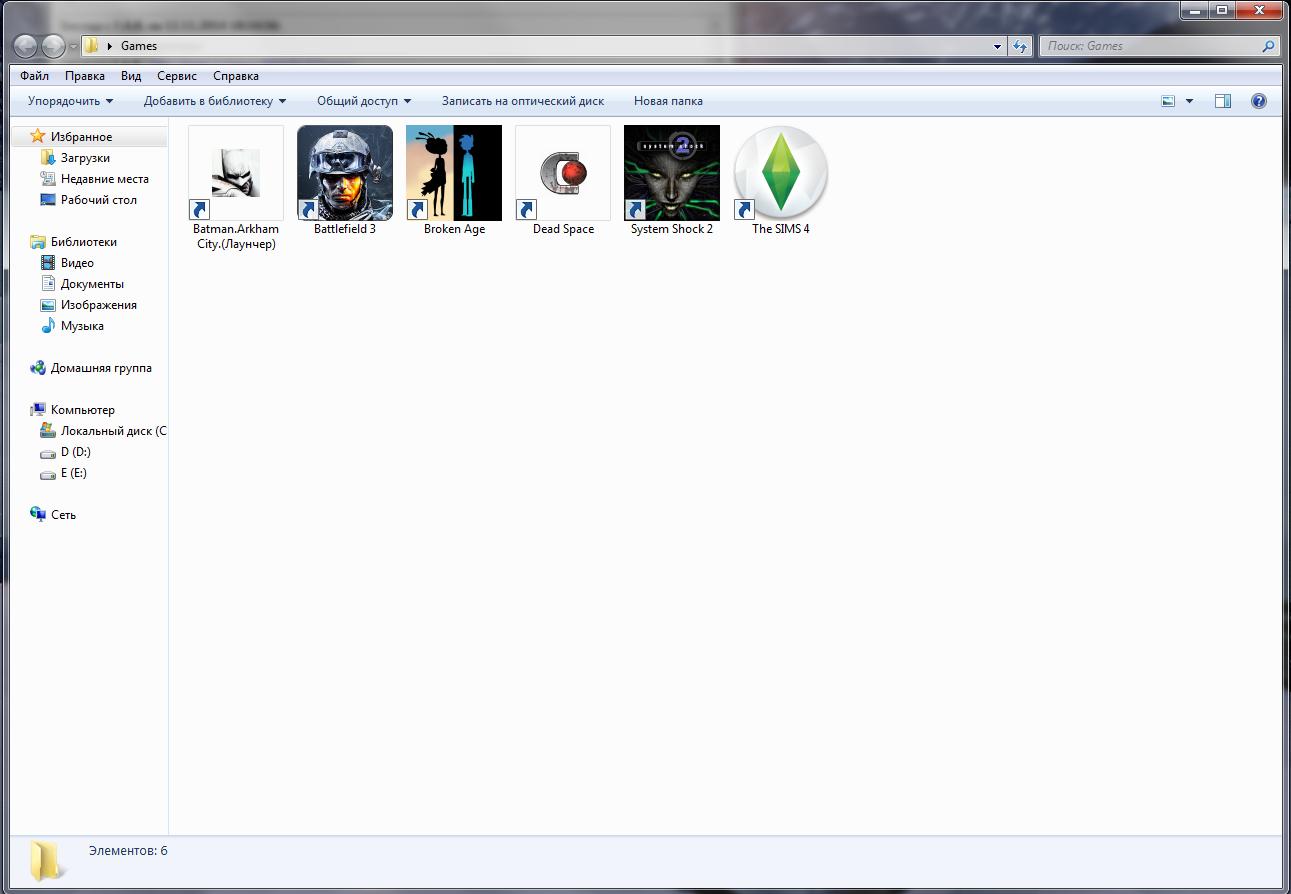Open the Batman.Arkham City launcher shortcut icon
Viewport: 1291px width, 894px height.
(236, 172)
